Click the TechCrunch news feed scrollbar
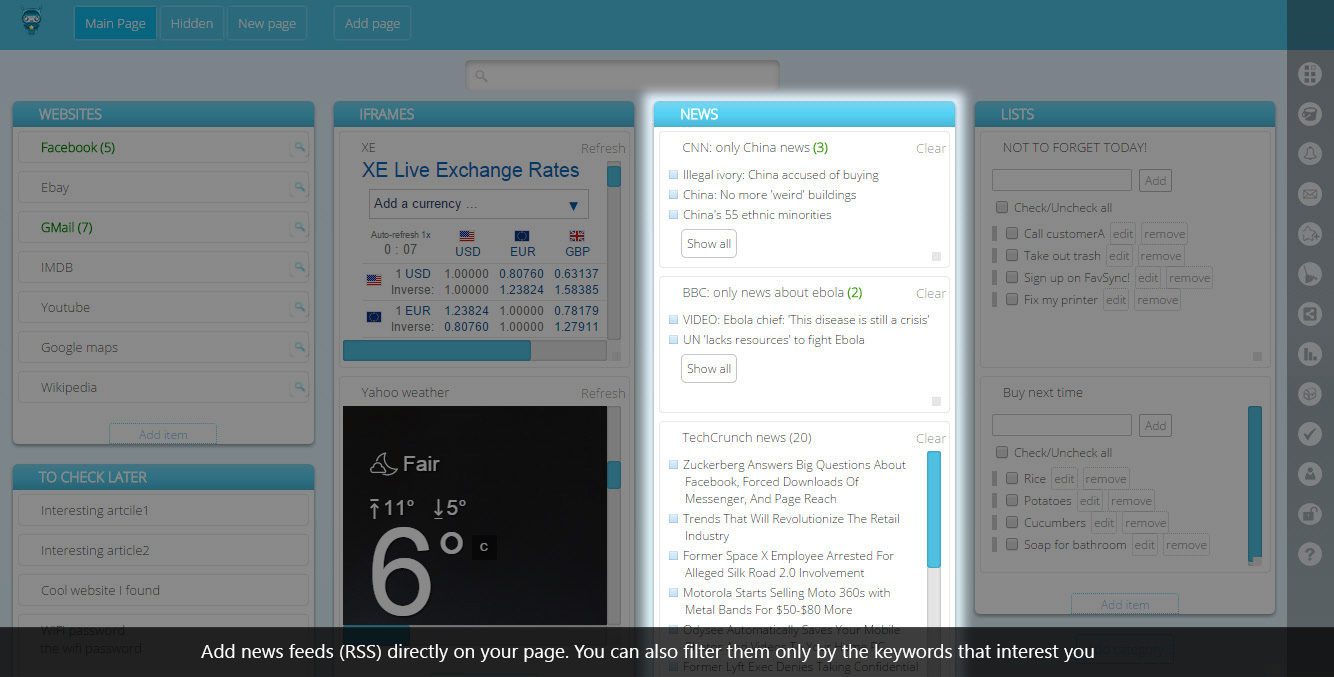This screenshot has width=1334, height=677. pyautogui.click(x=934, y=510)
